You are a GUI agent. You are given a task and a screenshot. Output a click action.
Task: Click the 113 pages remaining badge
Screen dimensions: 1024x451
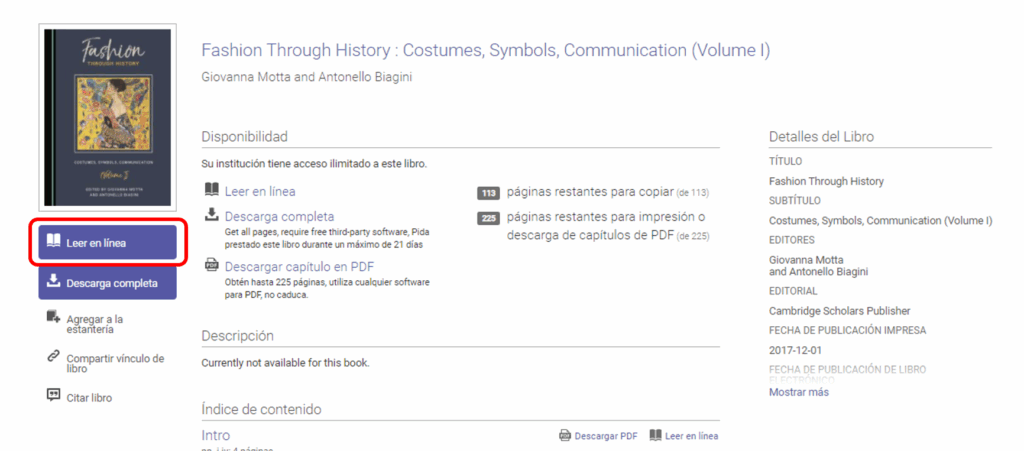point(489,193)
